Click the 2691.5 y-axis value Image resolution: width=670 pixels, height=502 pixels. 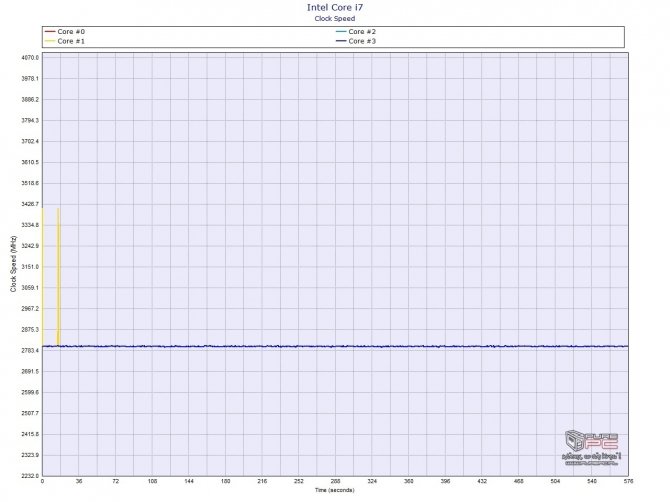pos(30,371)
